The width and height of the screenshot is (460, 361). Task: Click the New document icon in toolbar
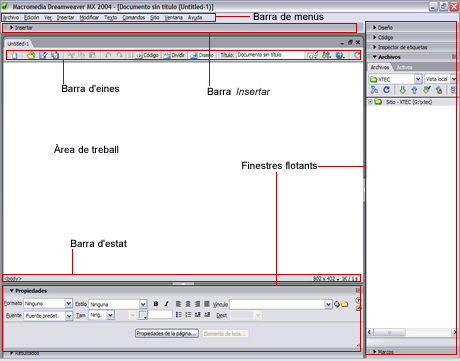[x=14, y=55]
